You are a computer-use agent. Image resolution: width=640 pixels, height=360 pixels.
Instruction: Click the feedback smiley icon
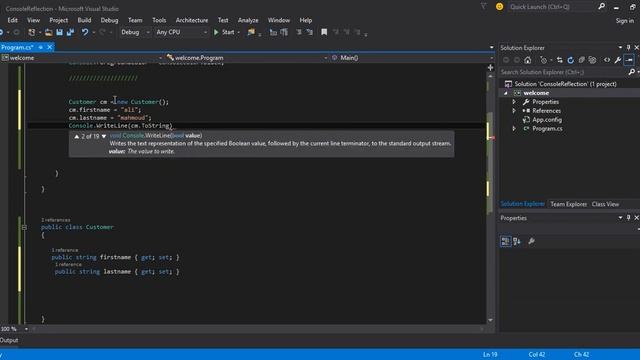click(499, 7)
